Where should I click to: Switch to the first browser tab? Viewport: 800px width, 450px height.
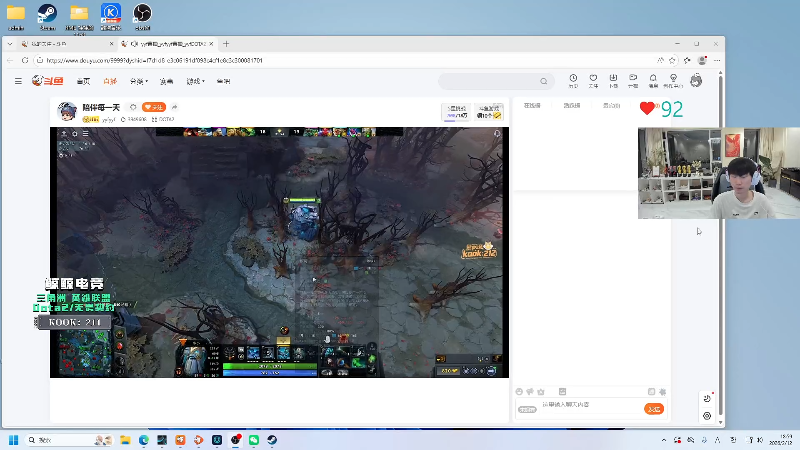click(67, 44)
